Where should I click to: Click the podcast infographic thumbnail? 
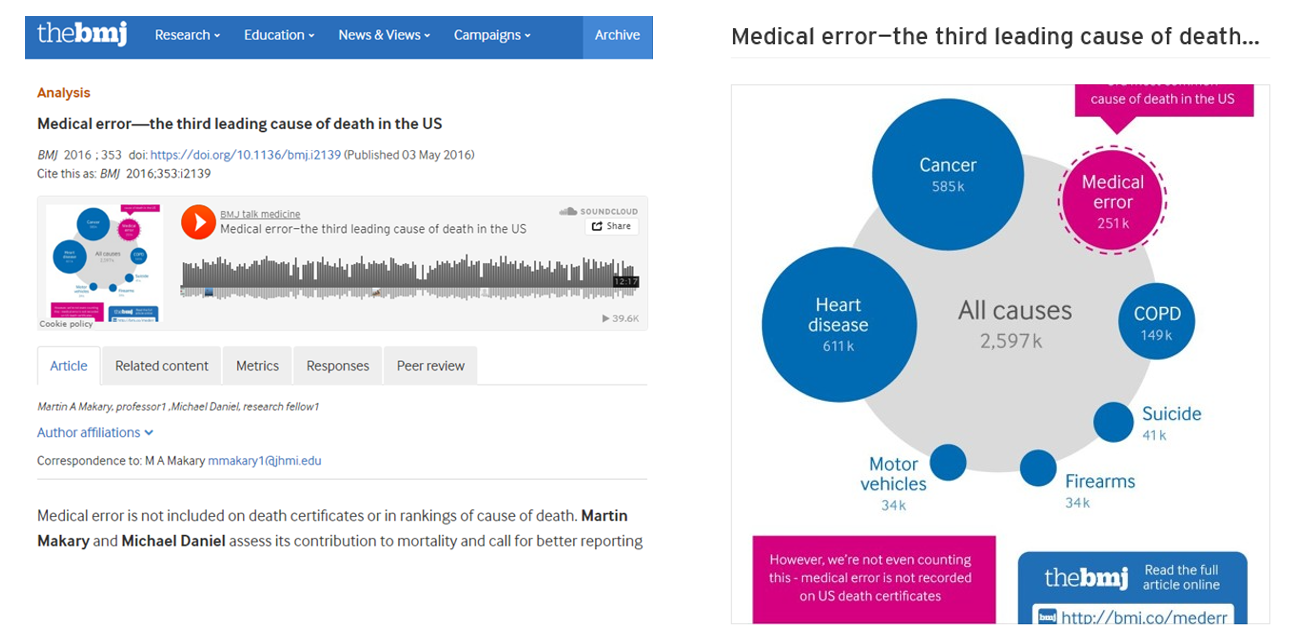tap(104, 262)
